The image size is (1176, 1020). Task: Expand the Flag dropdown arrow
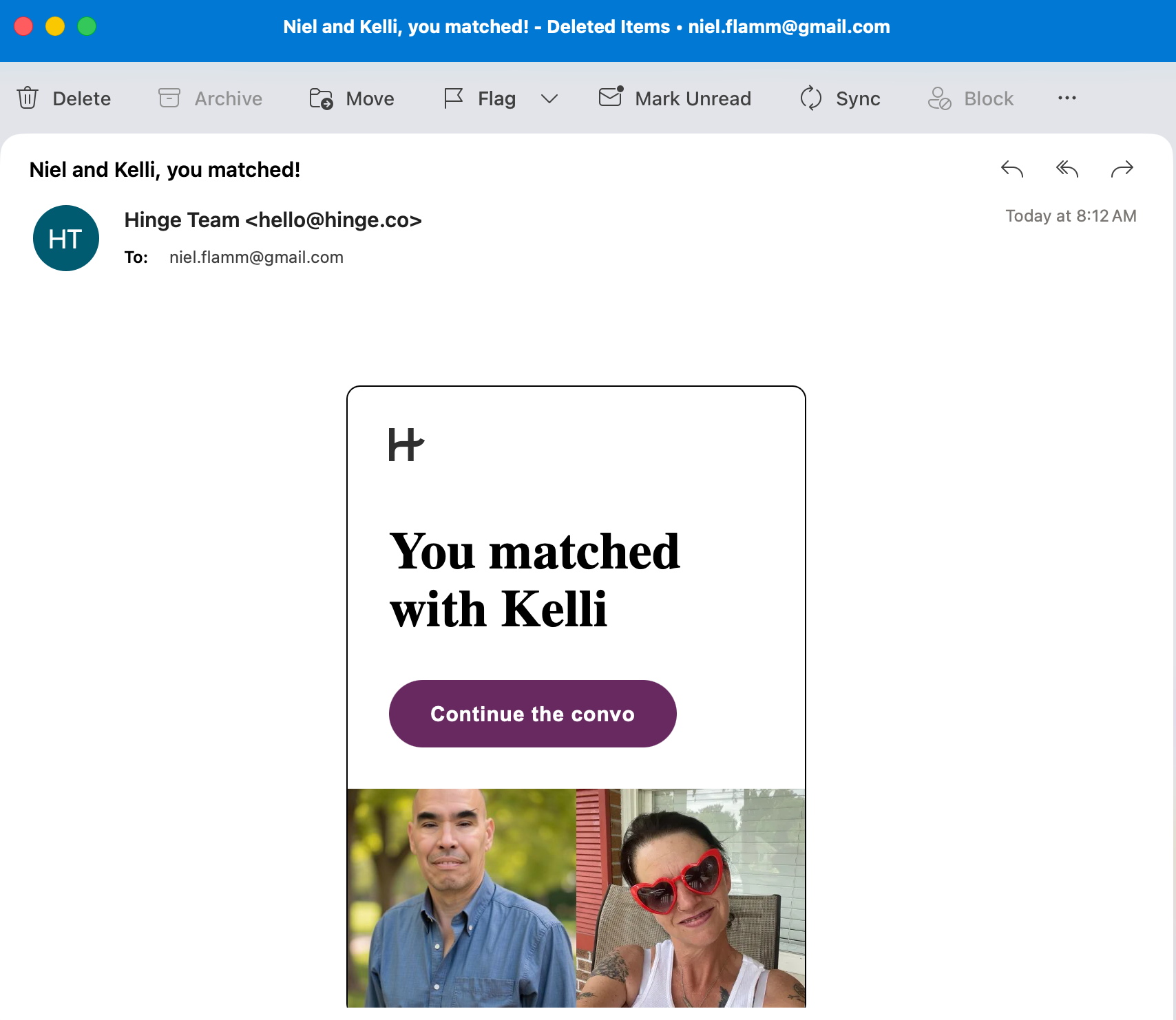(x=549, y=99)
